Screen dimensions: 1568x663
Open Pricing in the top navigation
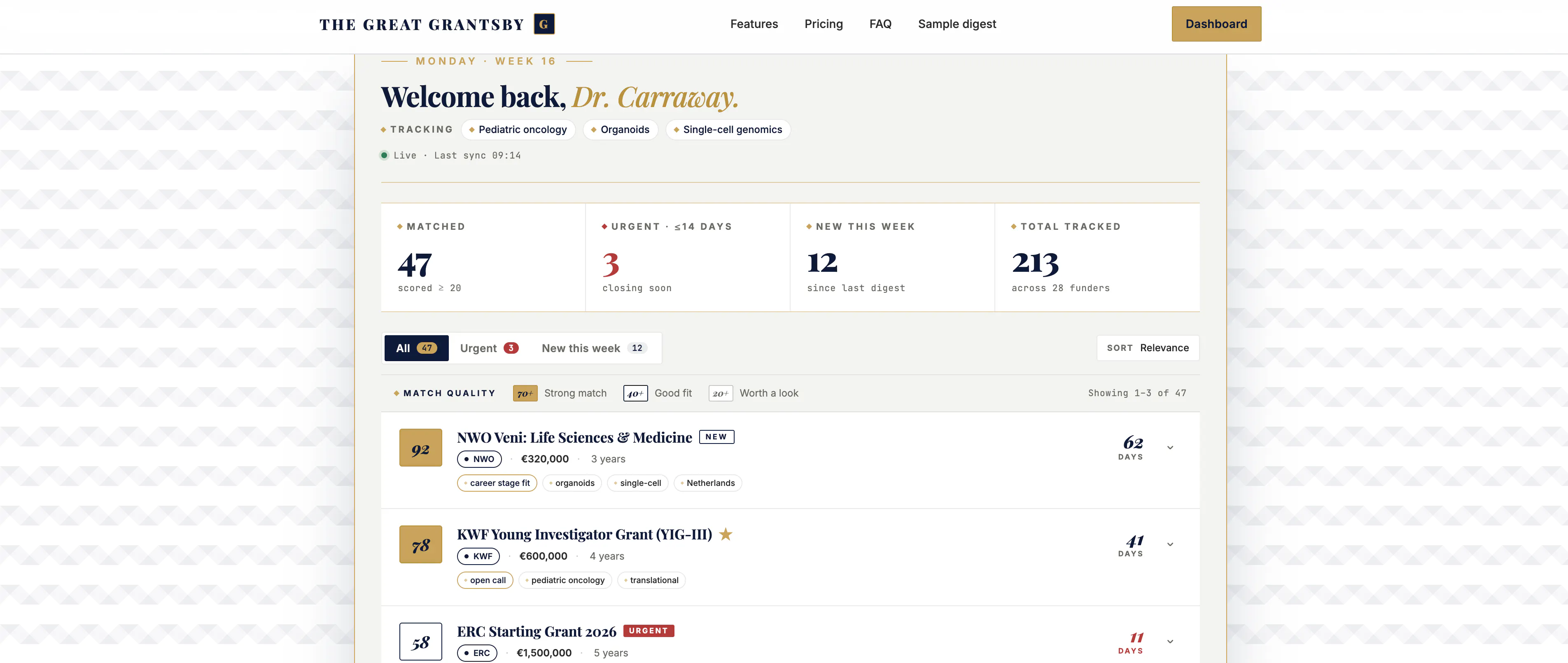(x=824, y=24)
